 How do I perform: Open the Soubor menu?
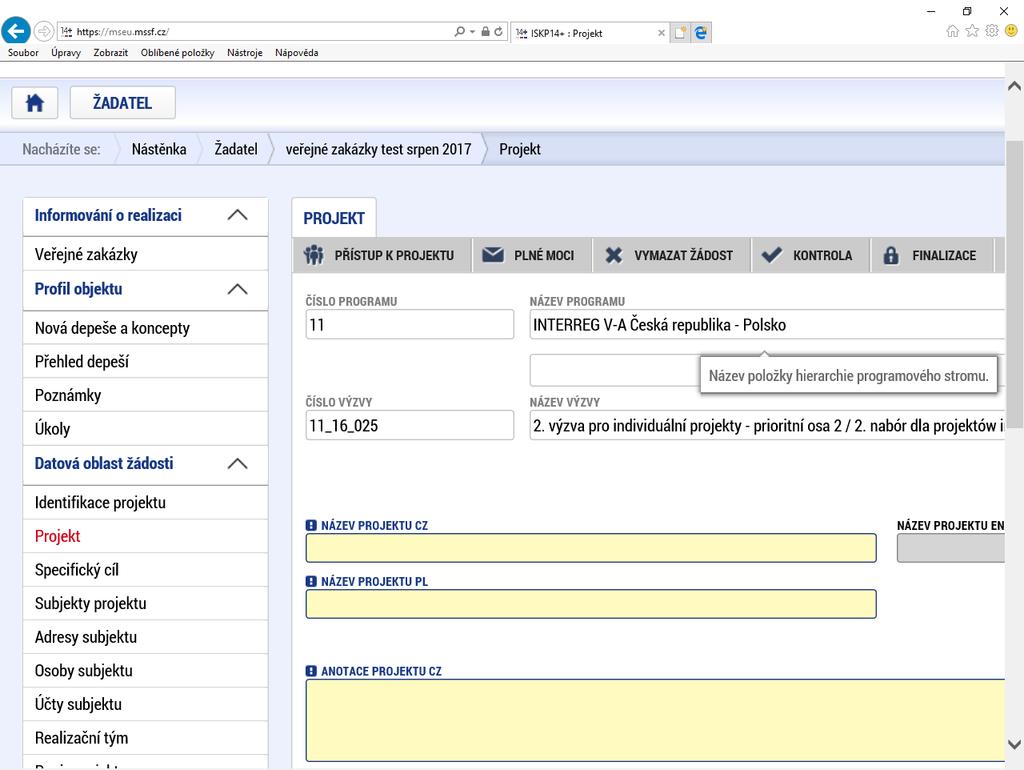[x=23, y=52]
